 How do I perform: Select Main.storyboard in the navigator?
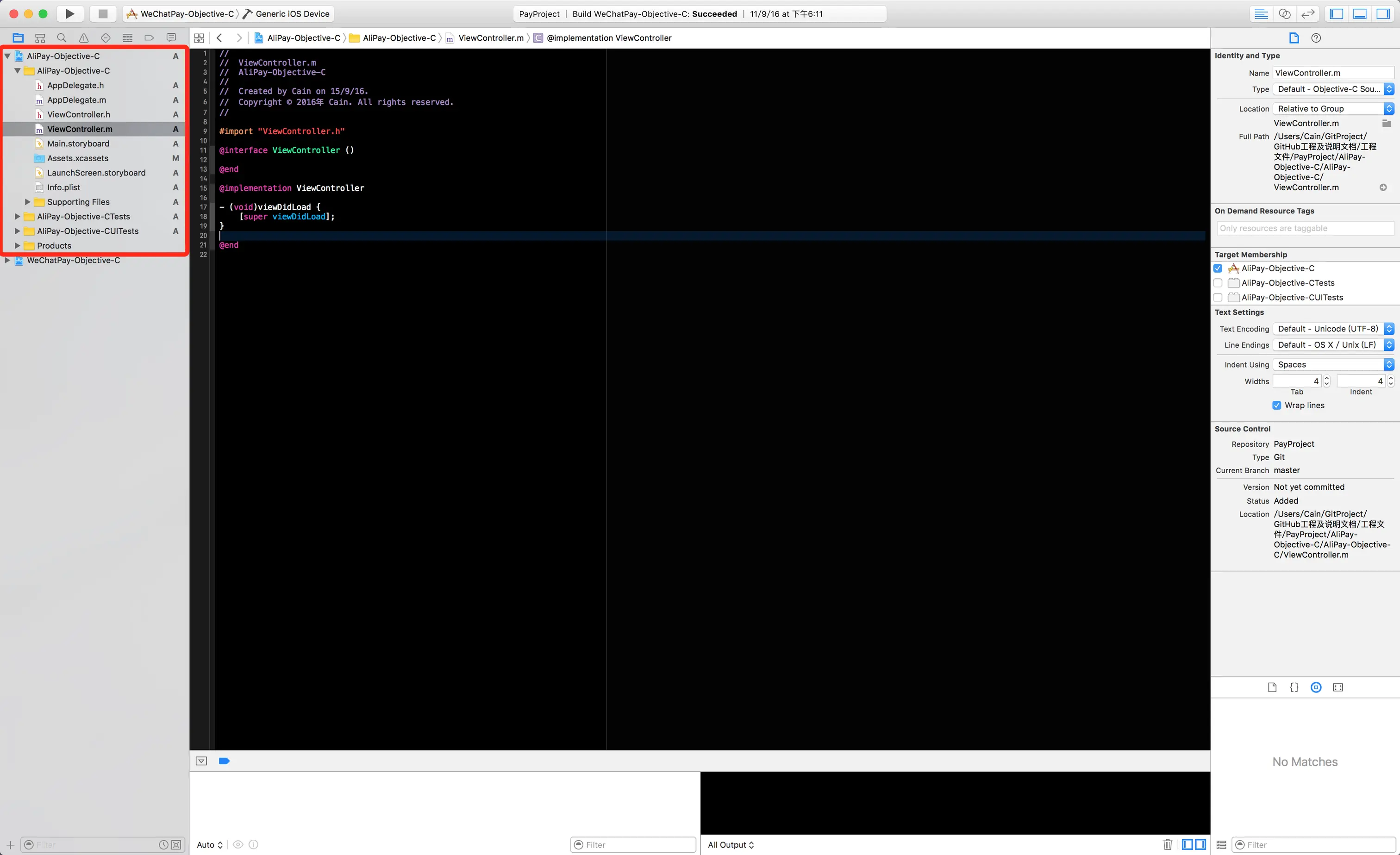tap(78, 144)
